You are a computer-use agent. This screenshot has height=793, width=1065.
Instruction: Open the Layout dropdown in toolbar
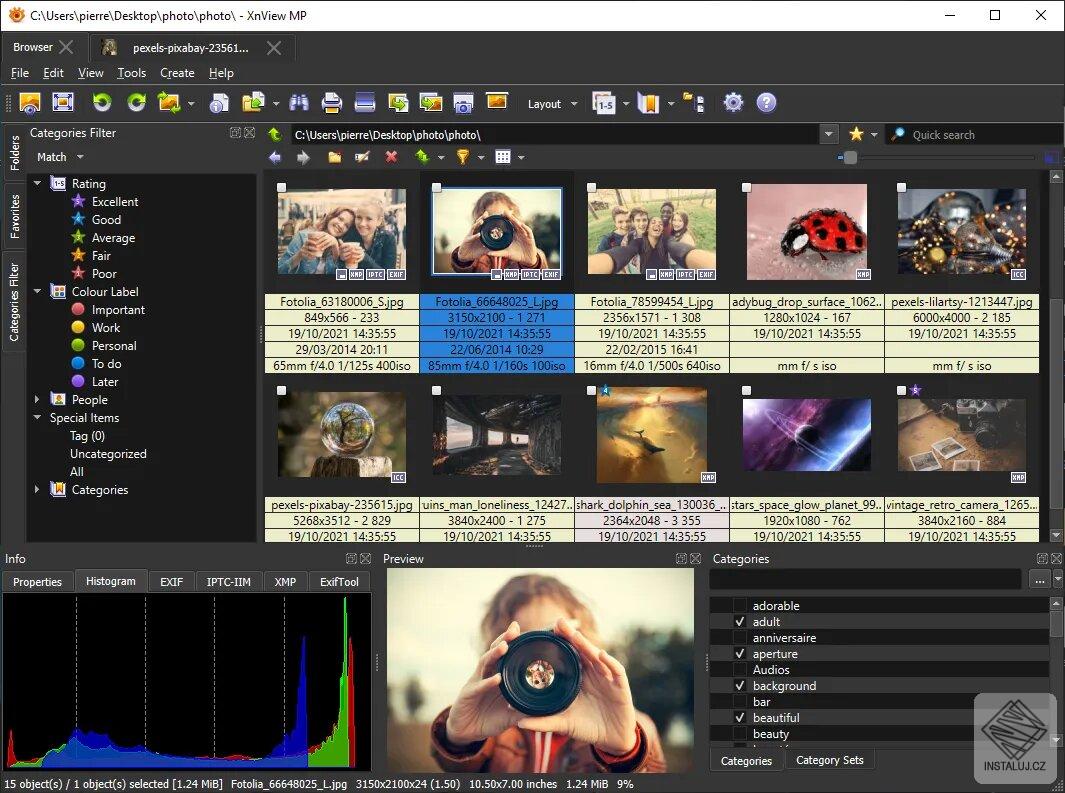click(x=552, y=104)
